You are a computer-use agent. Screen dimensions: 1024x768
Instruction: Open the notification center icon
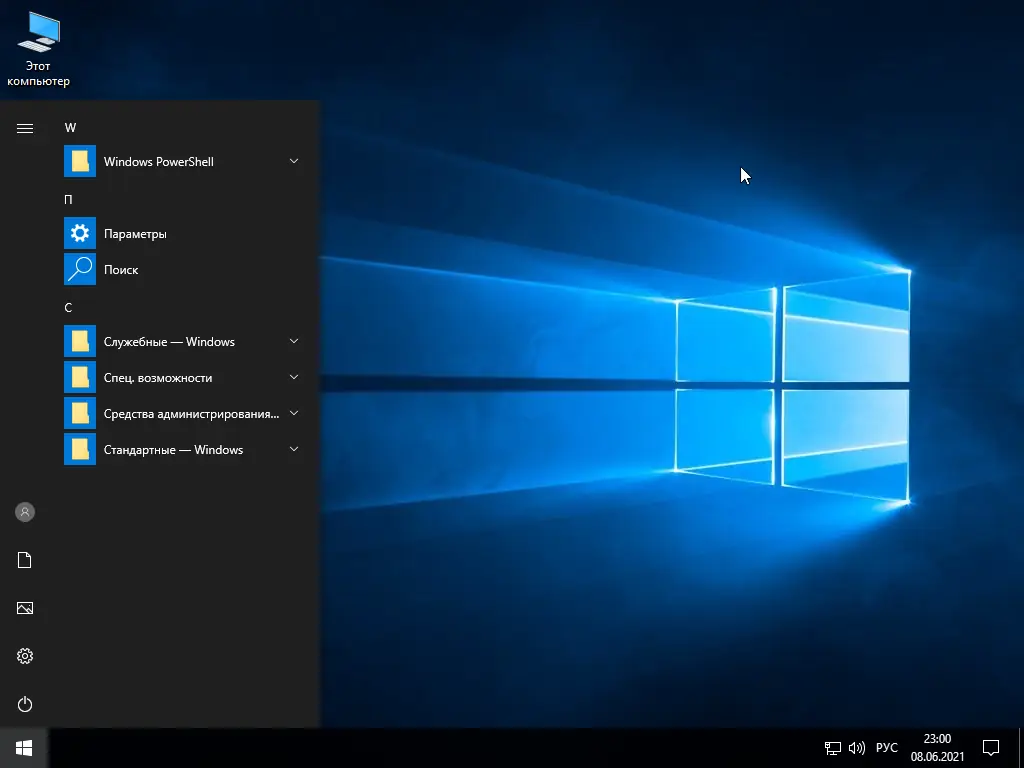991,748
